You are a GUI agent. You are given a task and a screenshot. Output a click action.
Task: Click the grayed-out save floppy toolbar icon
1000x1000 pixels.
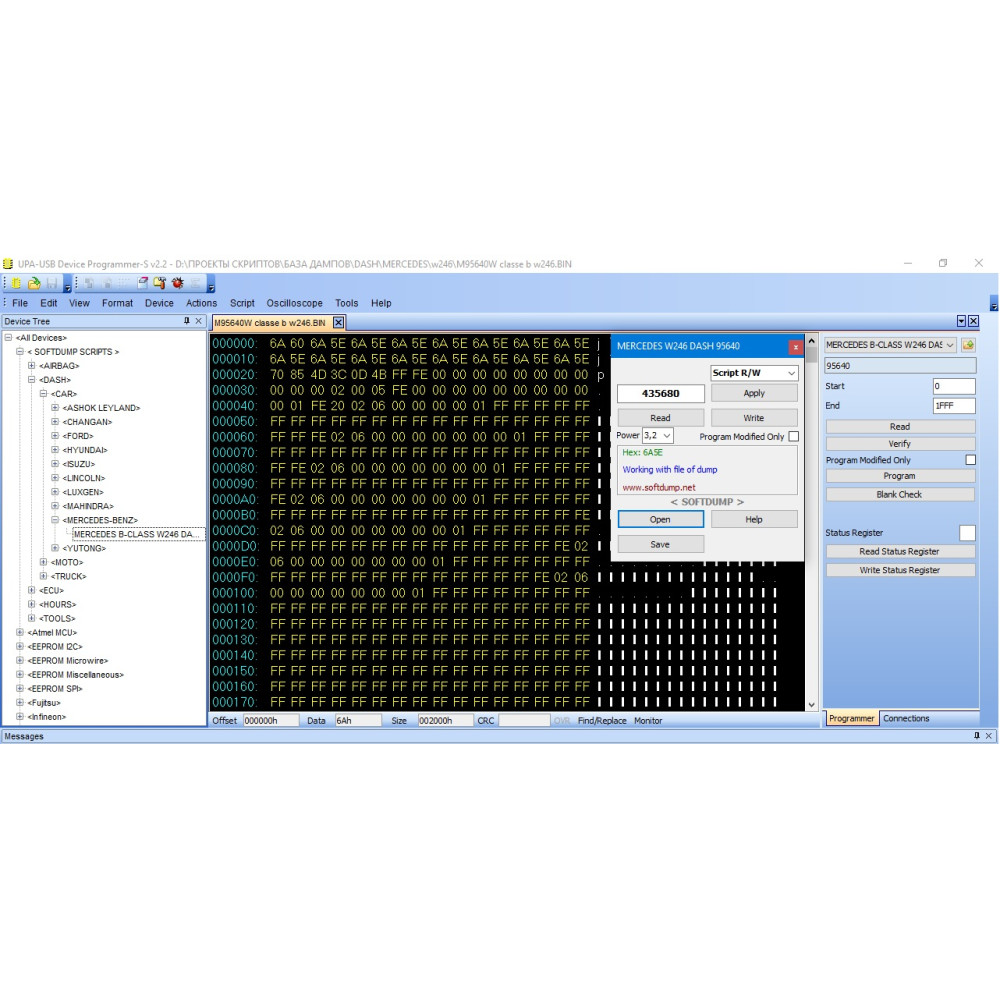[52, 283]
